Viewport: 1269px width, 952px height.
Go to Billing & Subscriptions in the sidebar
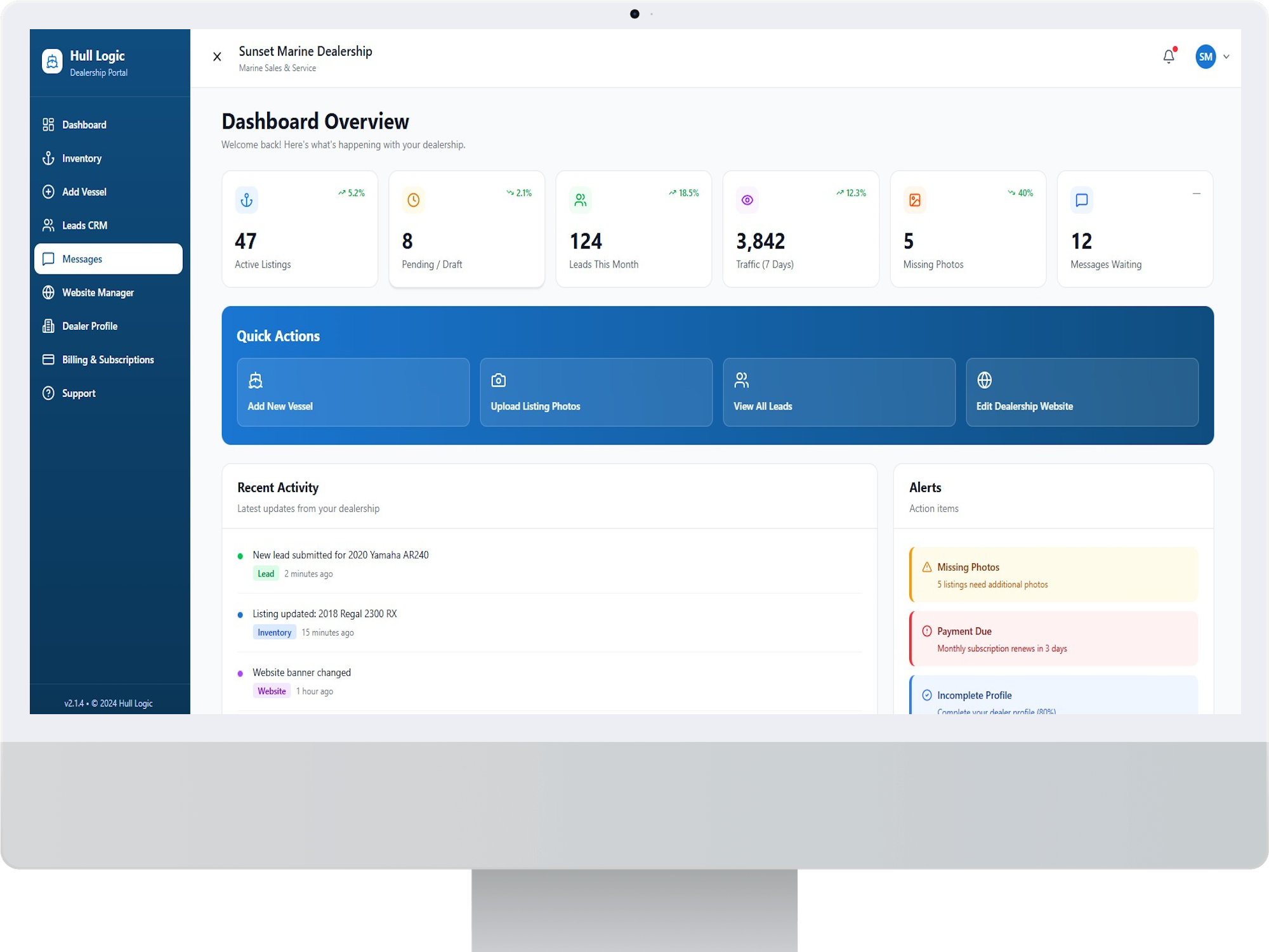(x=108, y=360)
